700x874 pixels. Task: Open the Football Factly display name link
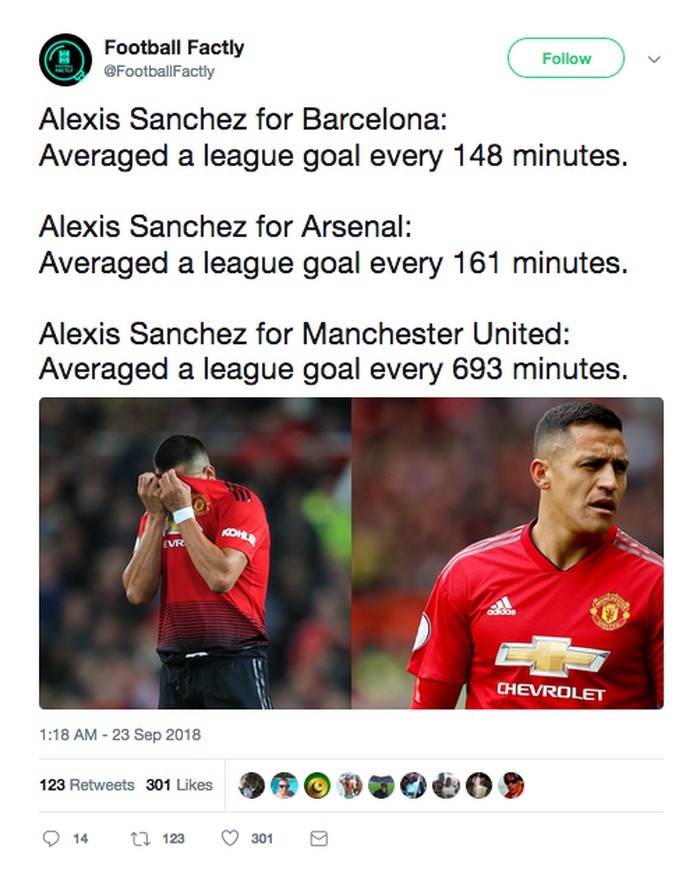click(173, 47)
